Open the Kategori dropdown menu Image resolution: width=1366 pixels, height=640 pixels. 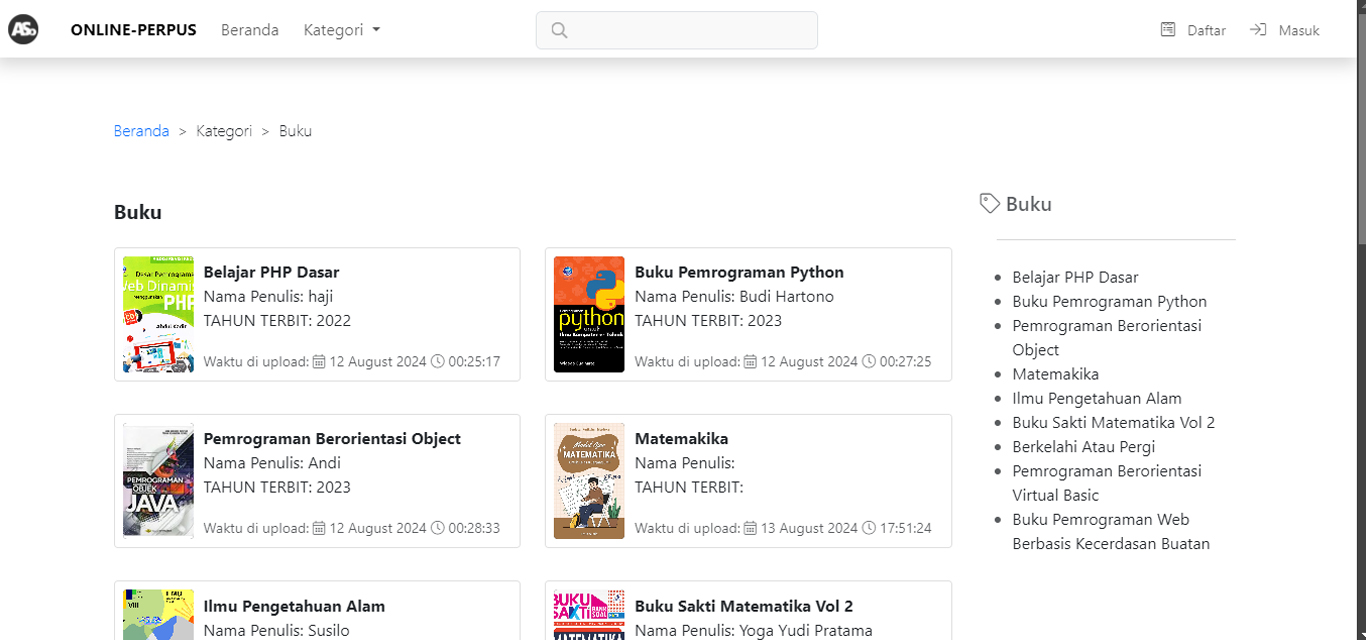(342, 30)
